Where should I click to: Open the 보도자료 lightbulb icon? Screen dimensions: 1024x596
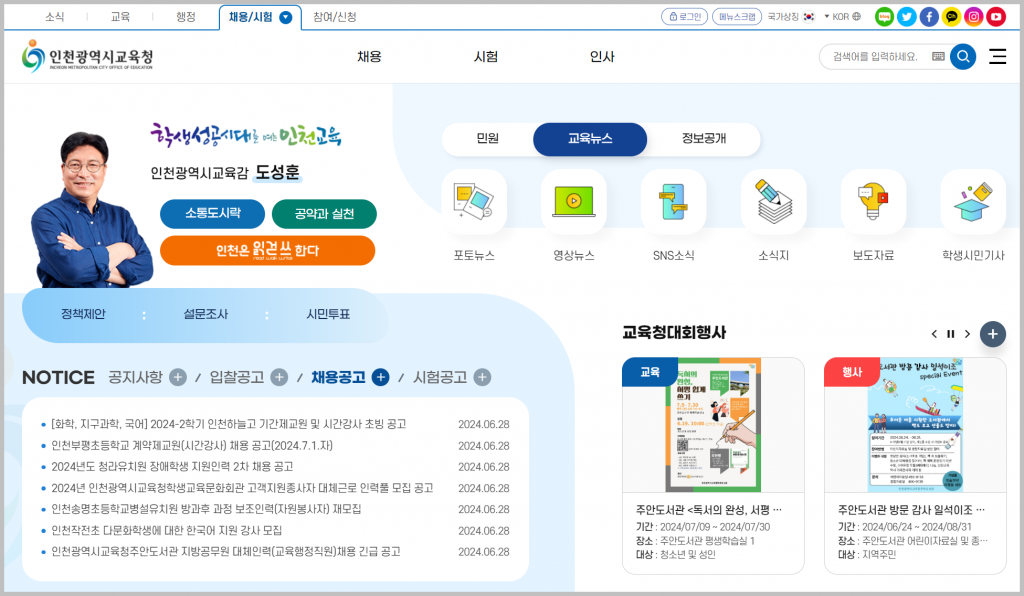[x=873, y=202]
